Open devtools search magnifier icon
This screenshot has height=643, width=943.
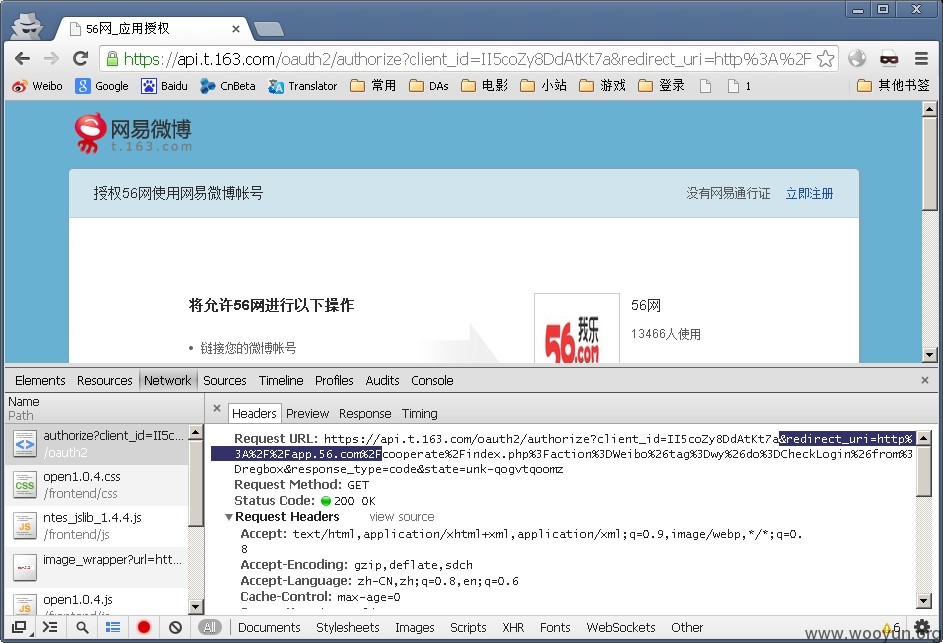point(82,627)
